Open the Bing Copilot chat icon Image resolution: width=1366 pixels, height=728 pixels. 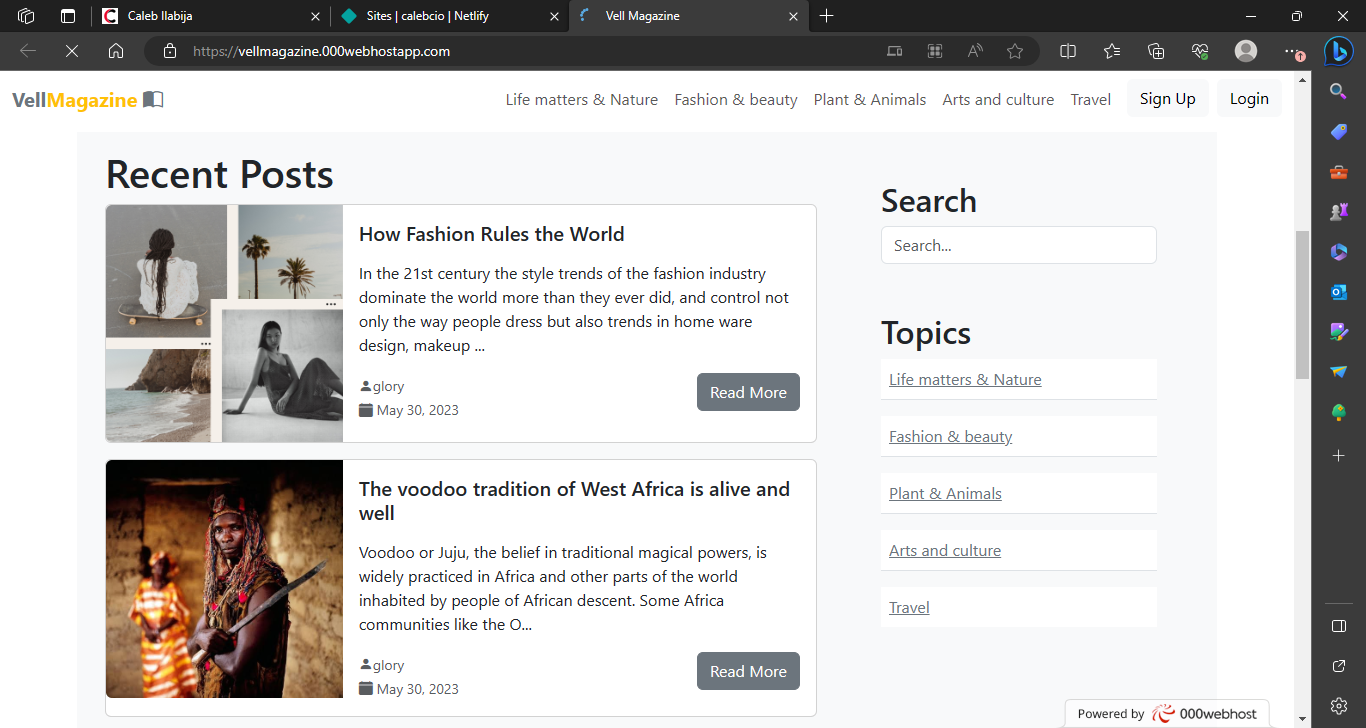(x=1338, y=51)
